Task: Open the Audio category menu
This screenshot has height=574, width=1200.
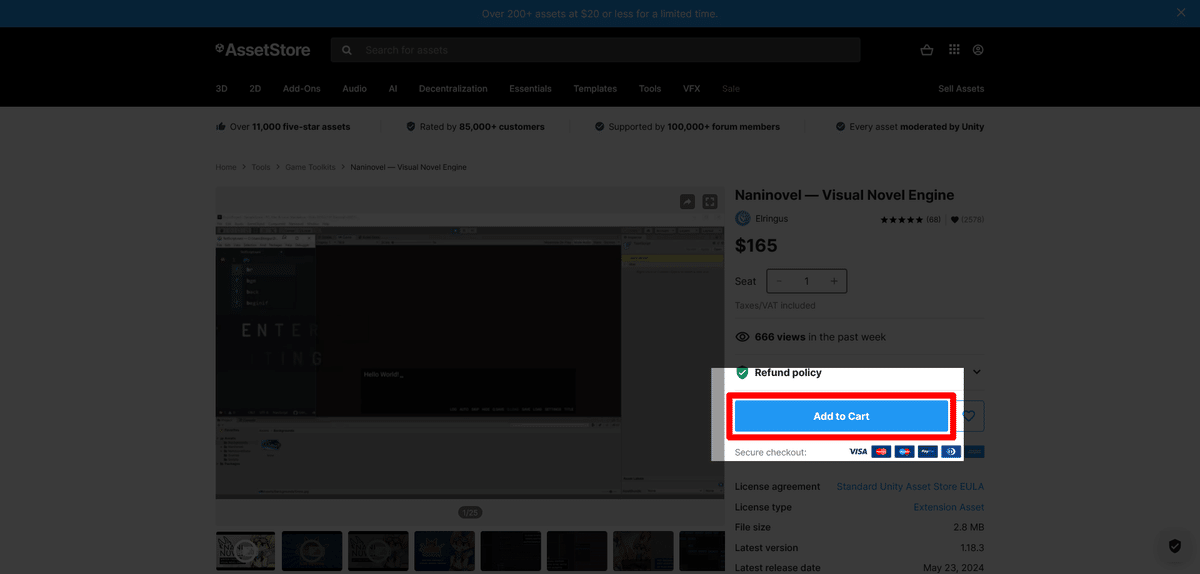Action: (x=355, y=89)
